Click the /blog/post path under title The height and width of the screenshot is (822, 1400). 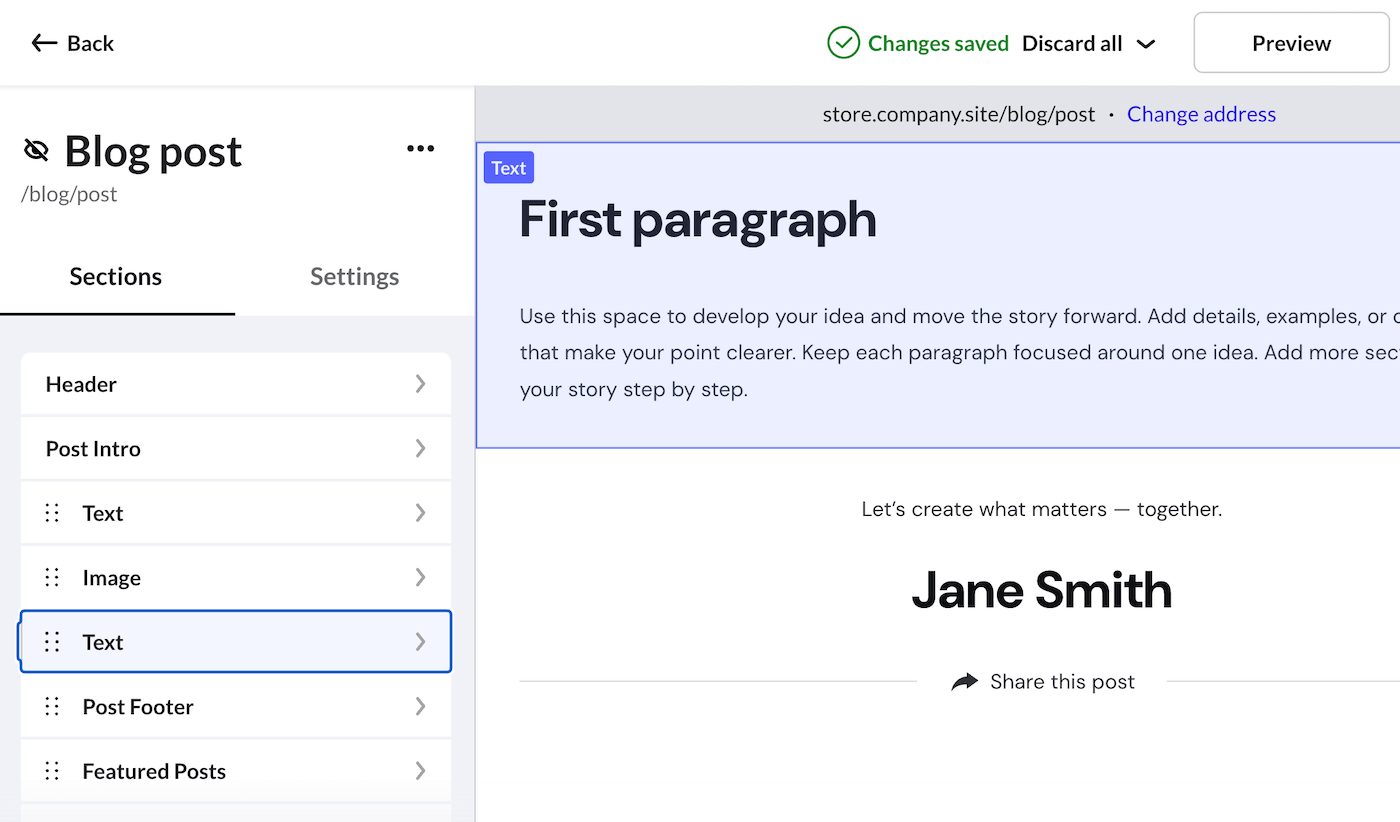[x=69, y=194]
